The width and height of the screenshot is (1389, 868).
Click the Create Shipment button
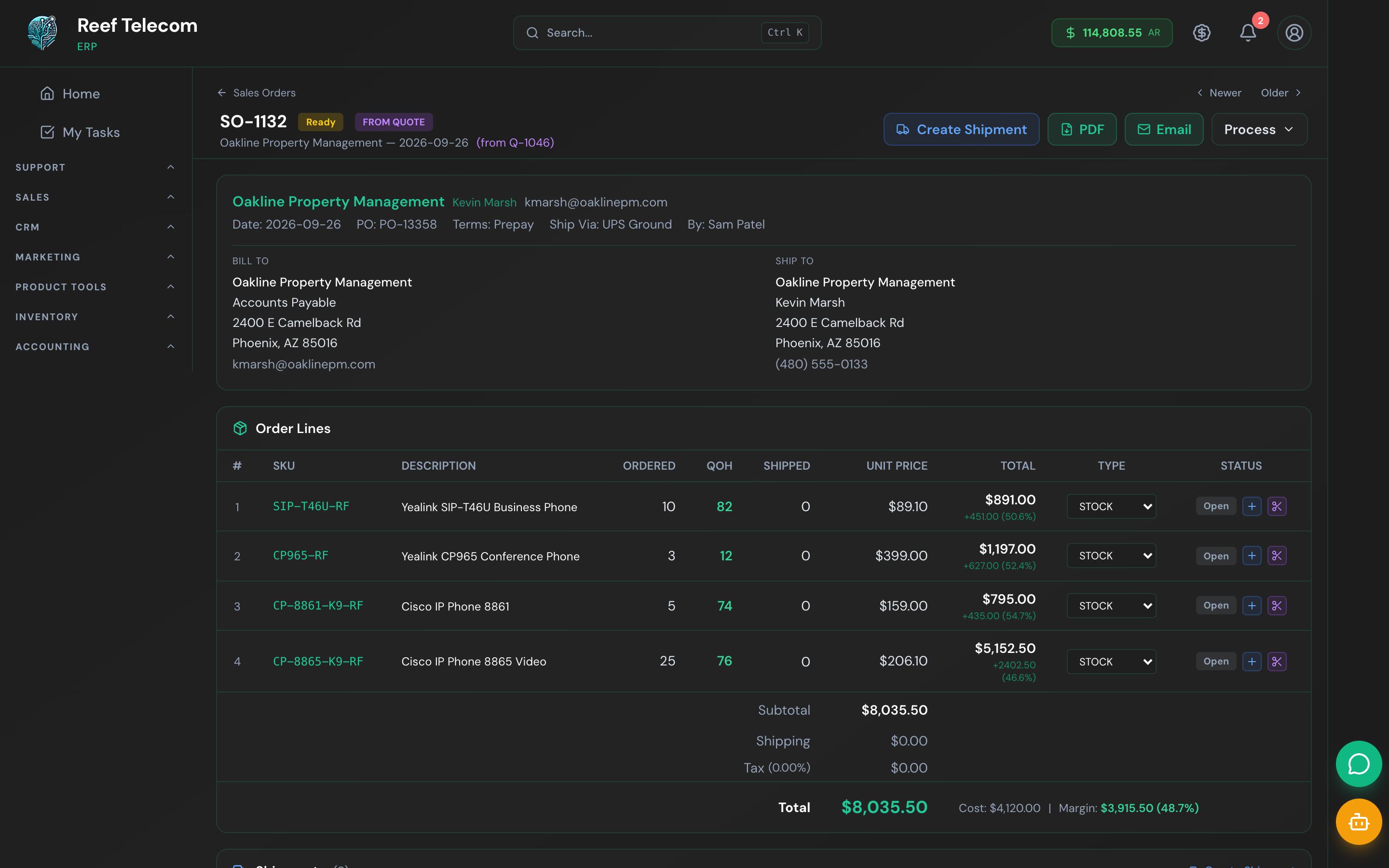961,129
